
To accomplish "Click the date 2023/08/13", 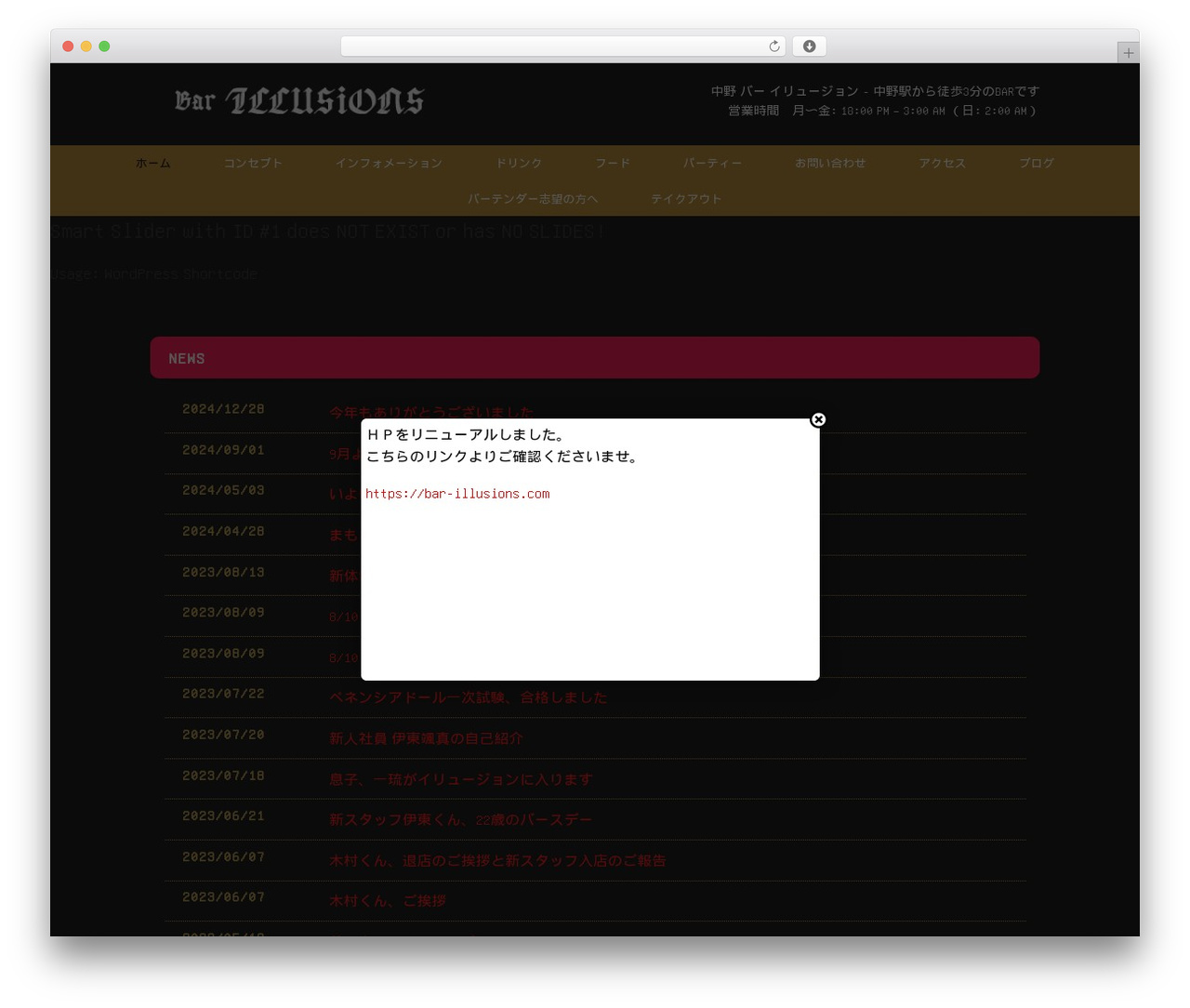I will pos(223,572).
